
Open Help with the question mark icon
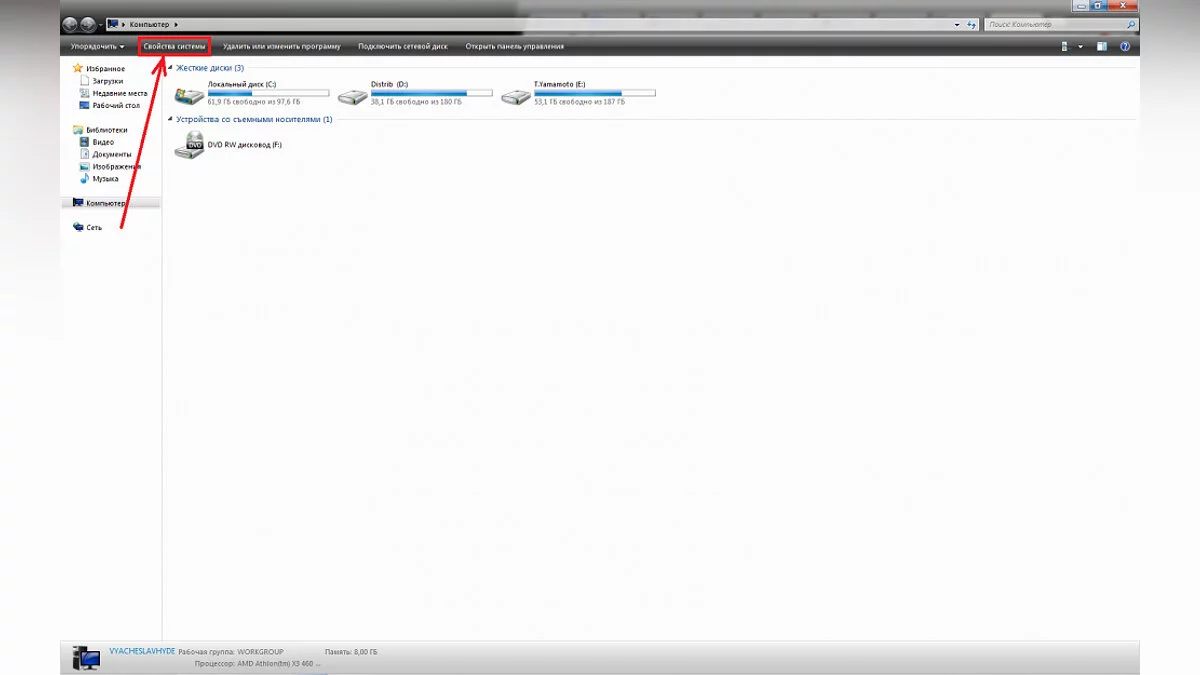[1125, 46]
